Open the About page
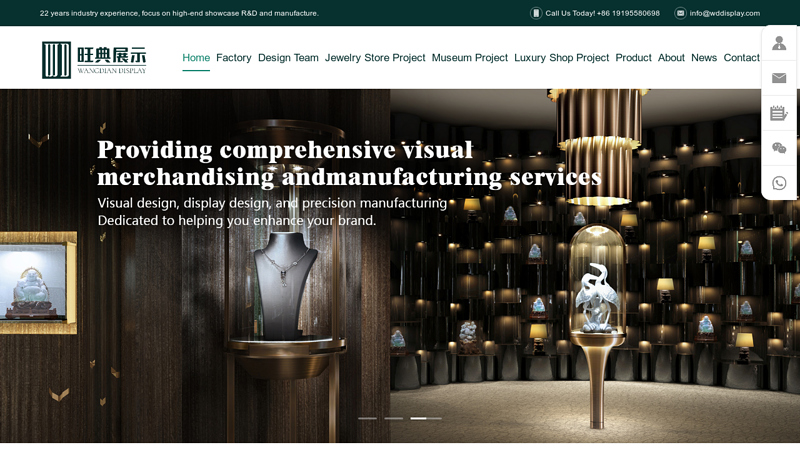Image resolution: width=800 pixels, height=450 pixels. coord(671,58)
